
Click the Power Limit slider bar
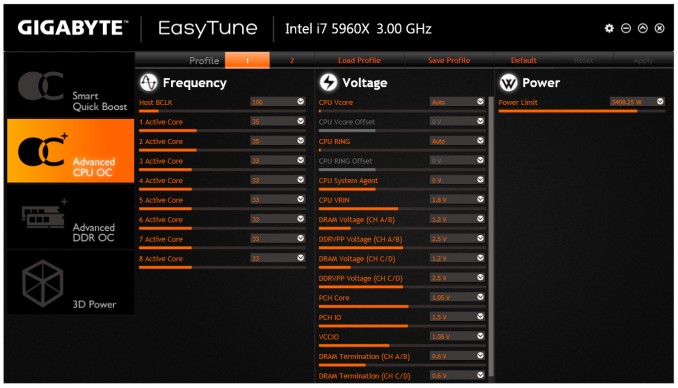(582, 111)
